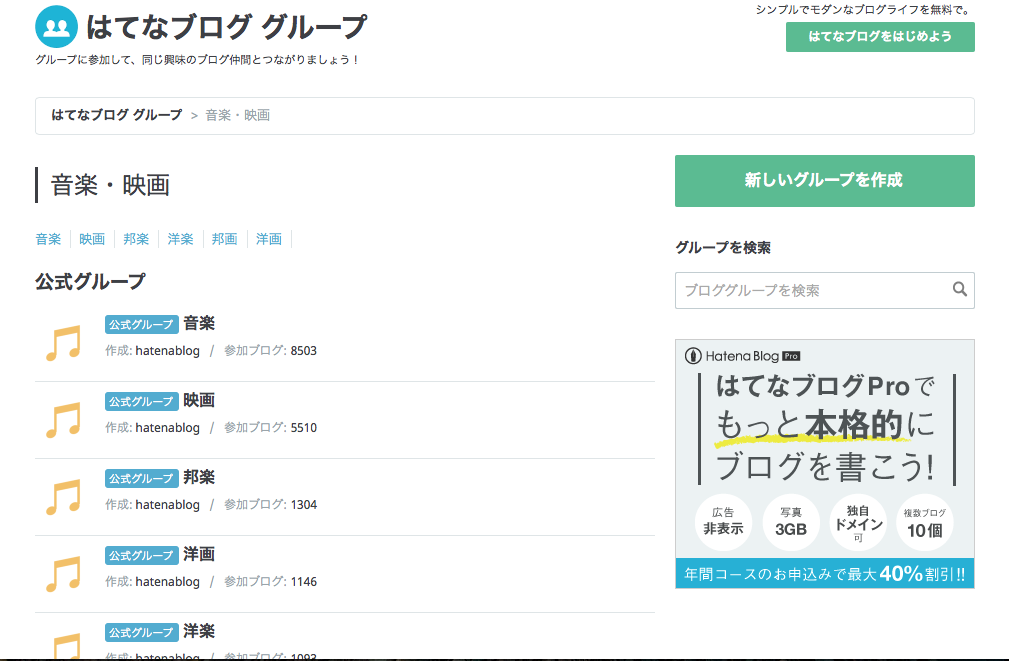Open the 洋画 official group title
The image size is (1009, 661).
(x=199, y=554)
